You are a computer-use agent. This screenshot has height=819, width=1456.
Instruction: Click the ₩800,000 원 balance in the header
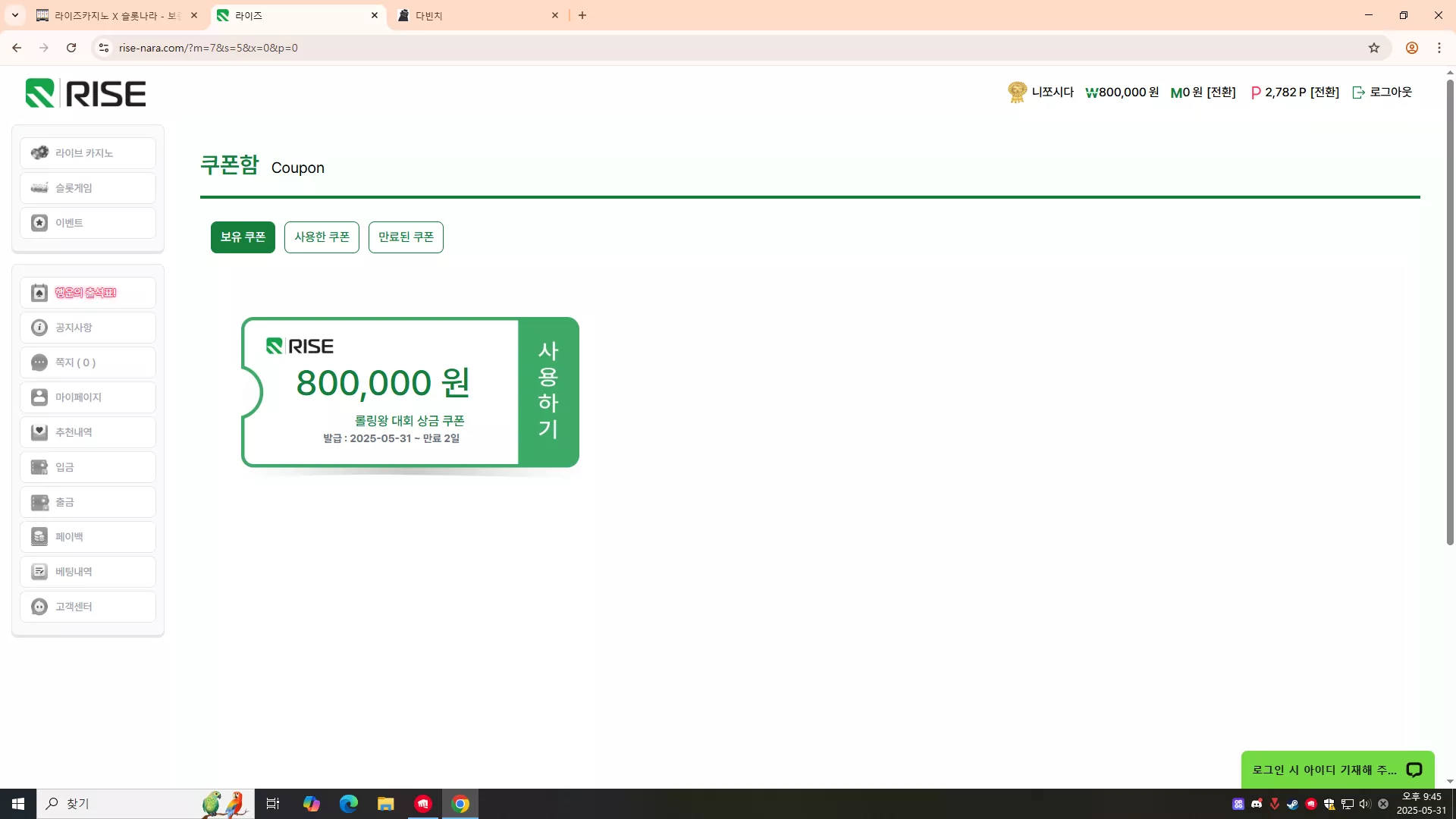[x=1122, y=93]
